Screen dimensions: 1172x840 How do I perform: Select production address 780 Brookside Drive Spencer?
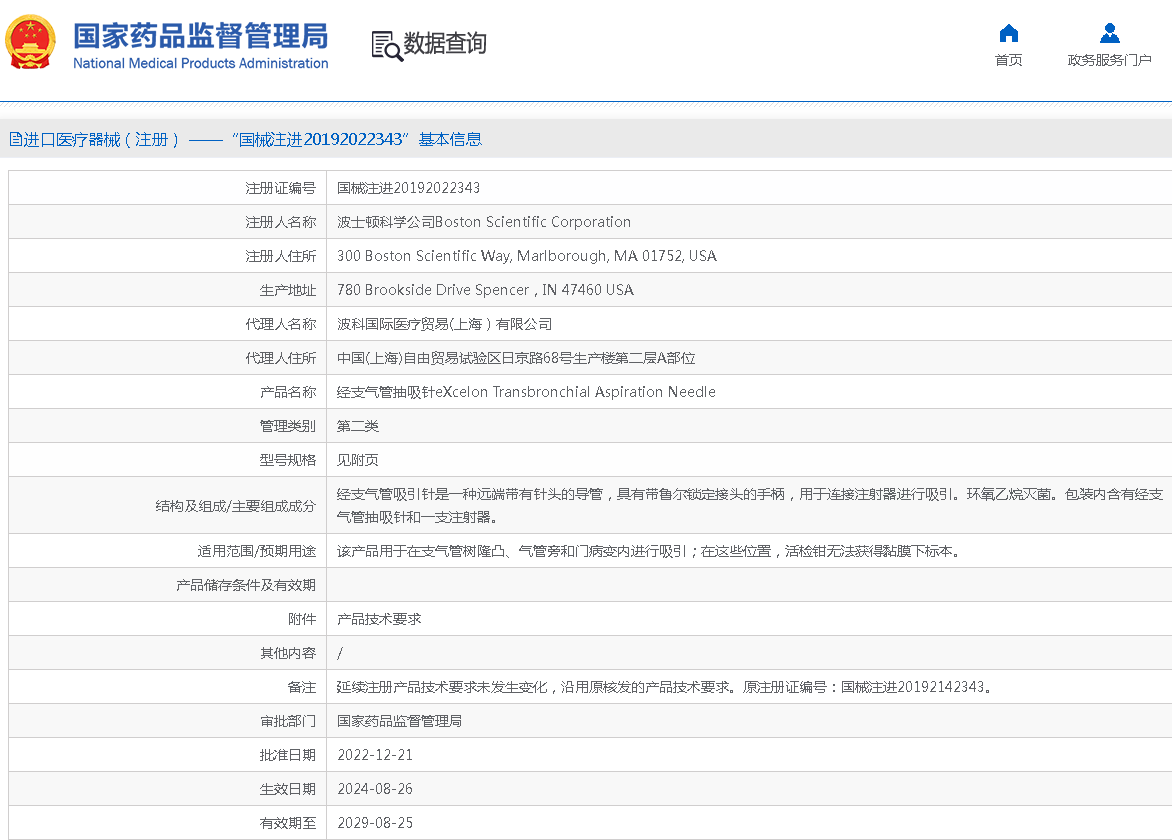pos(485,290)
